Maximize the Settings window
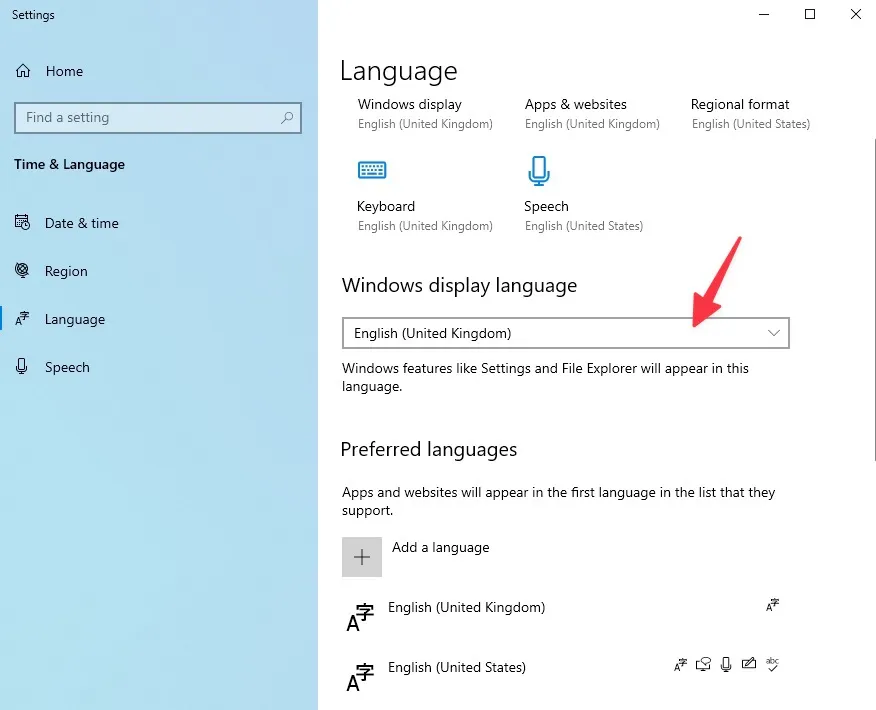The height and width of the screenshot is (710, 876). point(810,14)
